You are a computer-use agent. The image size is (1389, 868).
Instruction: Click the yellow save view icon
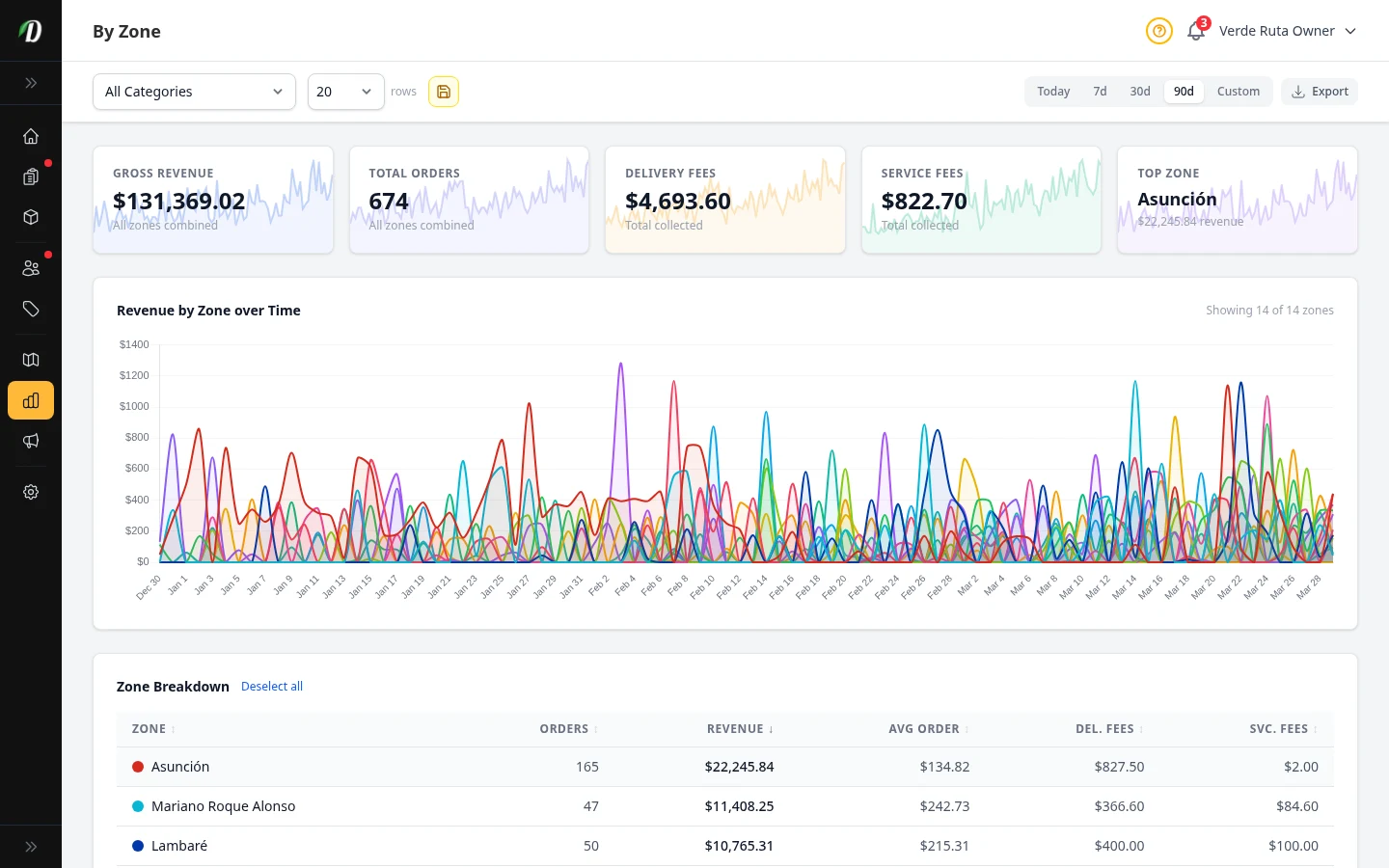pos(444,92)
